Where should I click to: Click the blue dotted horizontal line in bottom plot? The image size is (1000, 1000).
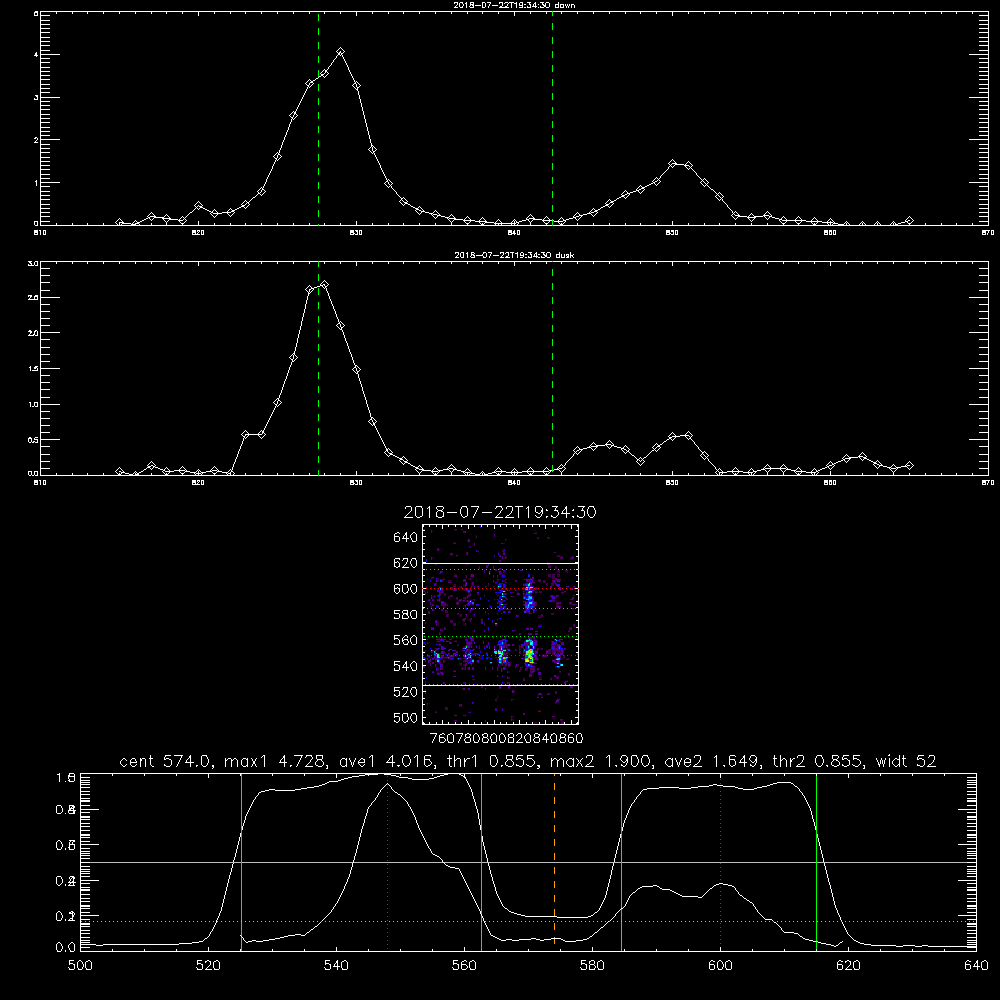coord(528,921)
